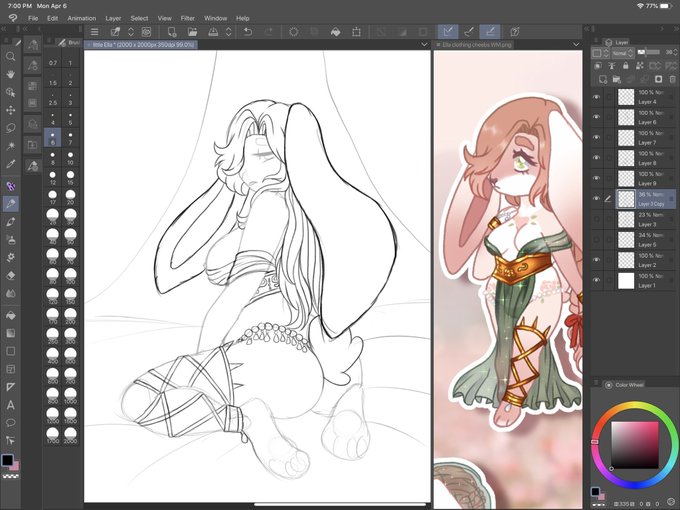Pick the Text tool

(10, 405)
